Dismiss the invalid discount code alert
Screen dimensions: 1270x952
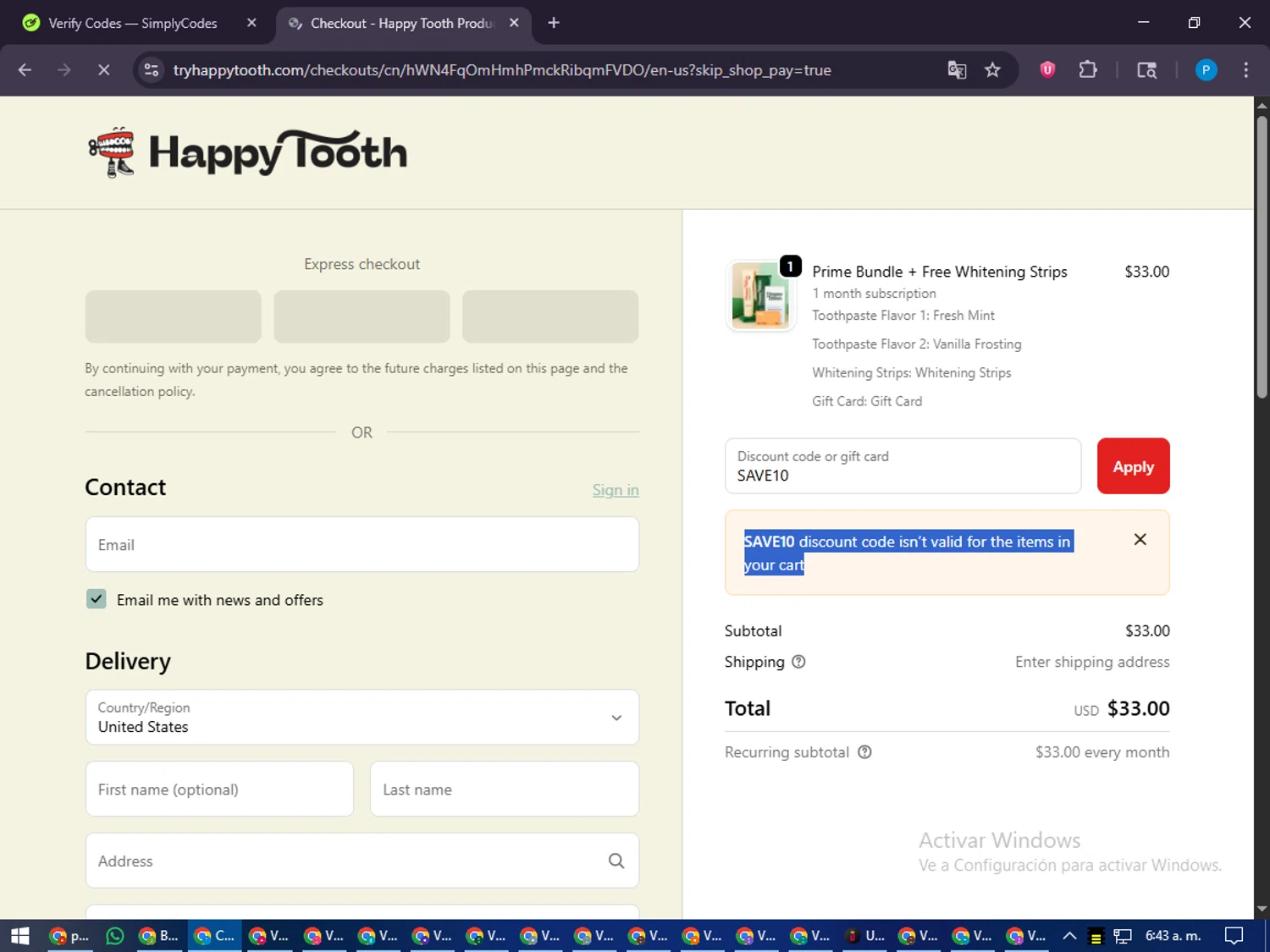click(x=1140, y=539)
